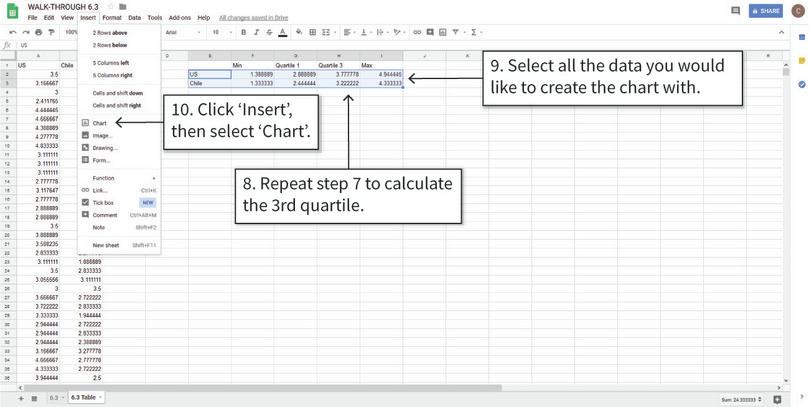Open the Calendar side panel icon
The height and width of the screenshot is (407, 809).
(x=802, y=37)
